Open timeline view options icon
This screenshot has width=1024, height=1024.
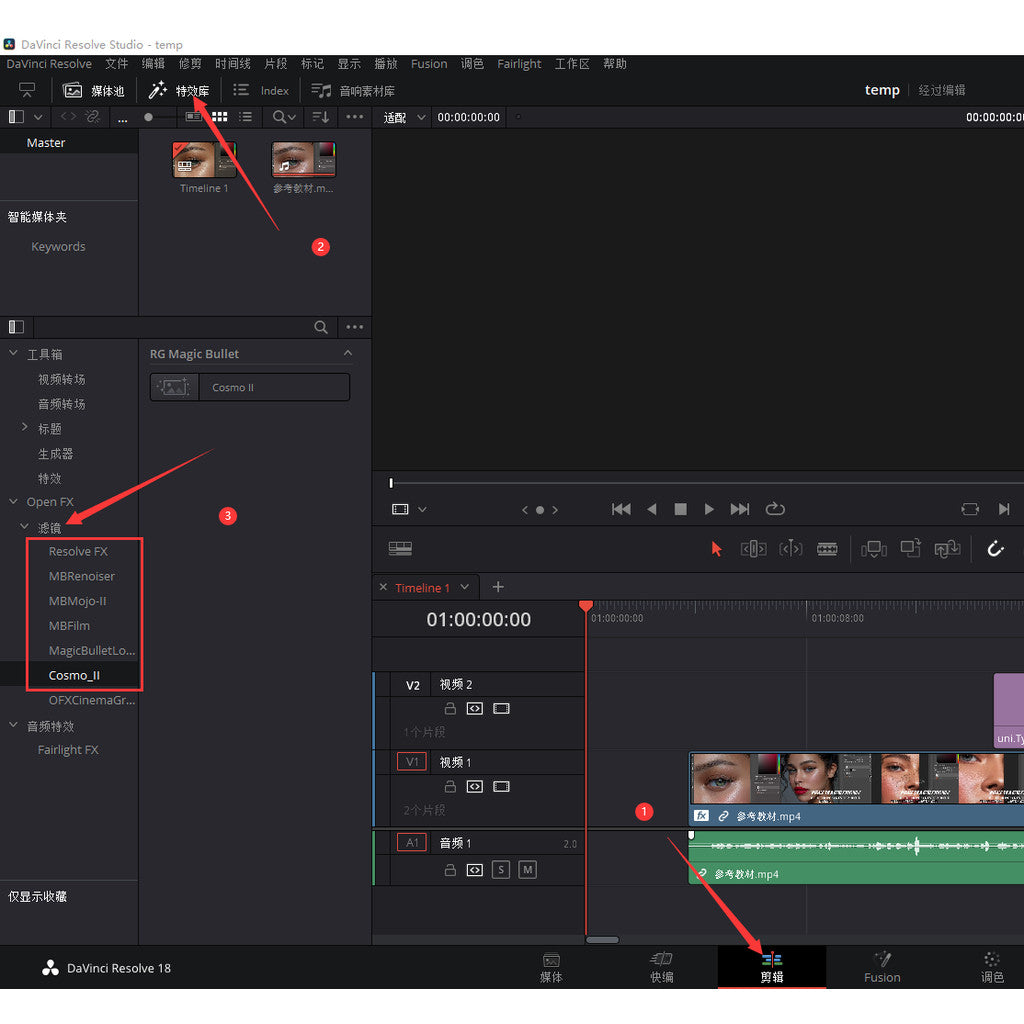click(x=400, y=549)
